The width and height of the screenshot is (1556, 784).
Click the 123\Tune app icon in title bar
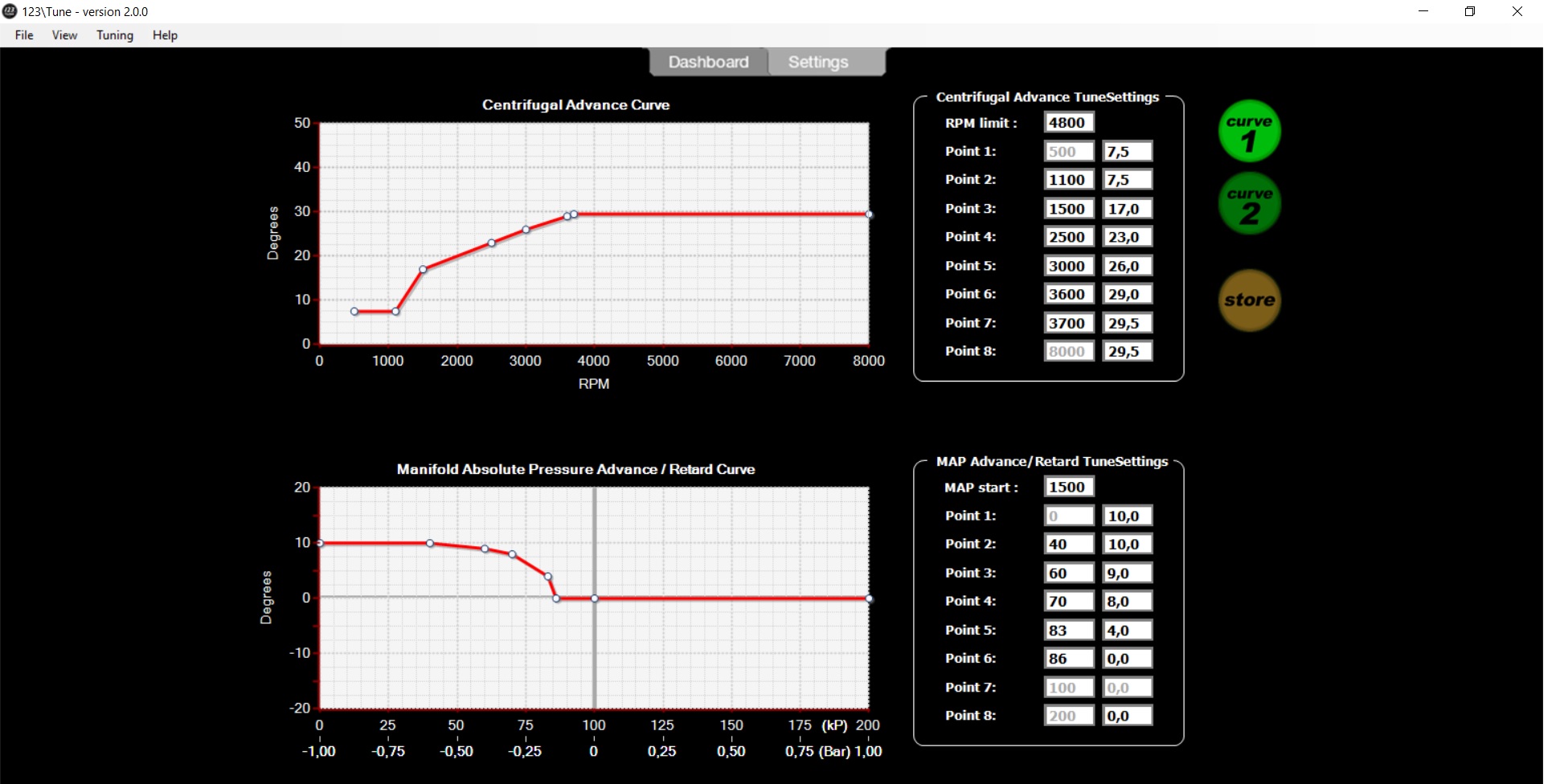point(10,11)
